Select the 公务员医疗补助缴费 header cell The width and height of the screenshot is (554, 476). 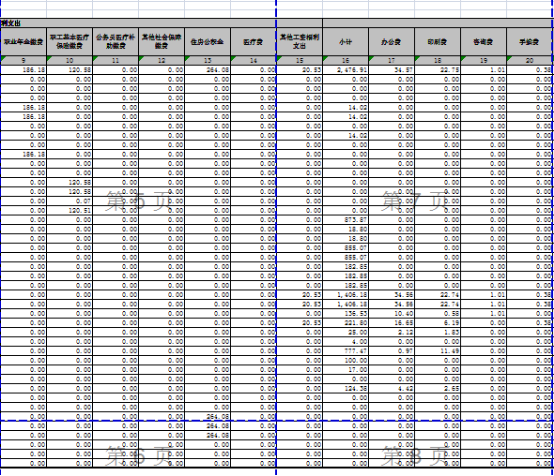(116, 42)
